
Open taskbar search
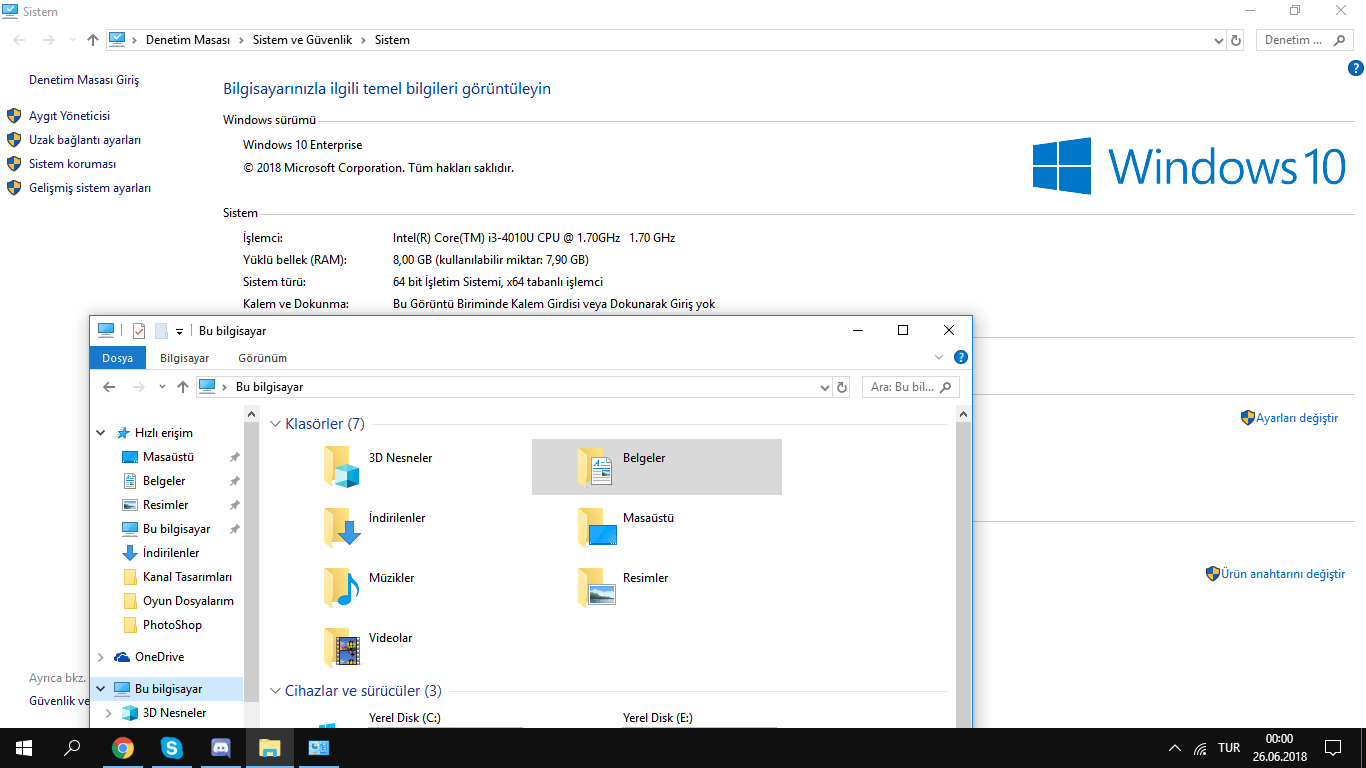click(72, 747)
